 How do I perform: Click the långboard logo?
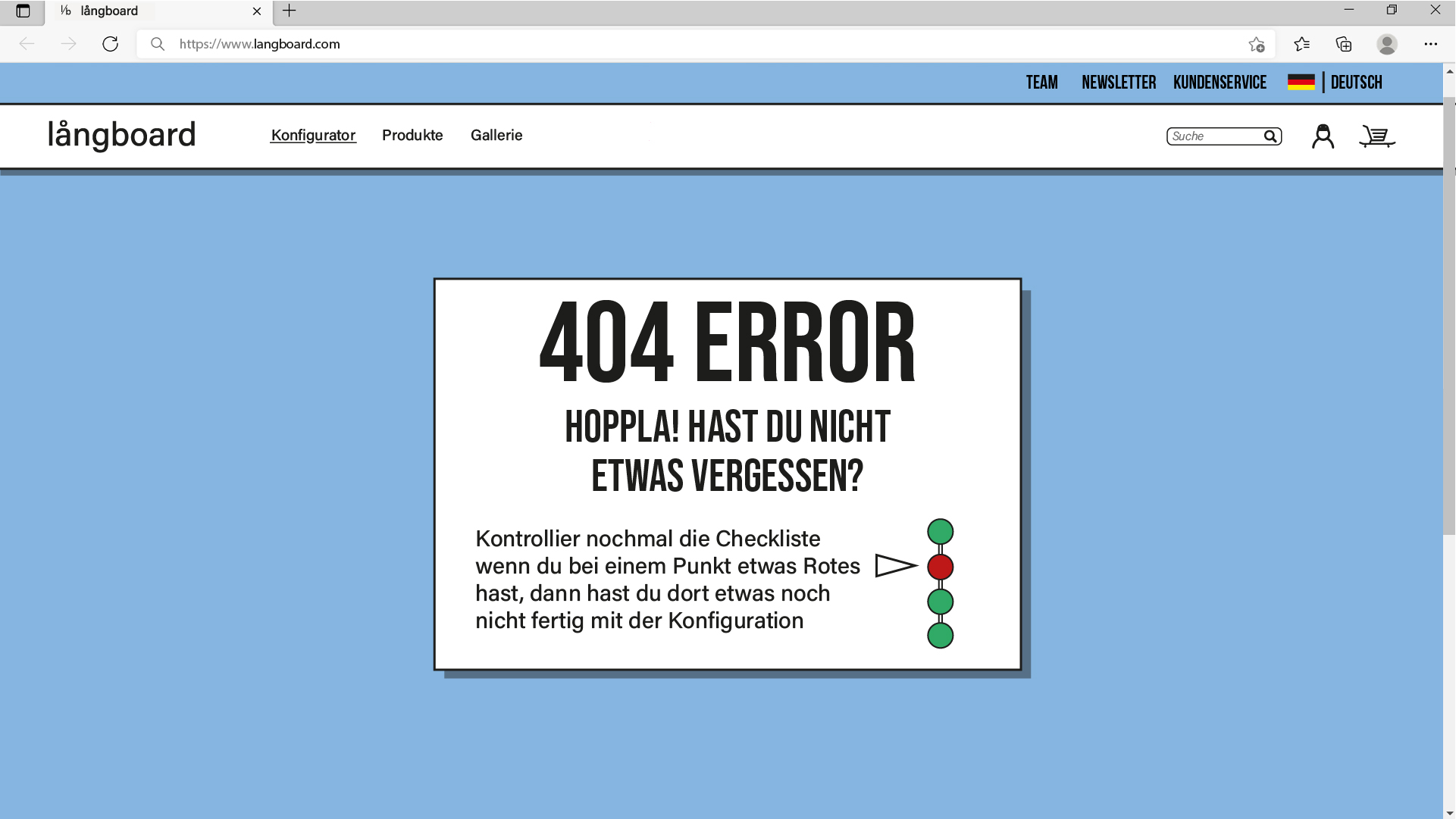pyautogui.click(x=121, y=136)
